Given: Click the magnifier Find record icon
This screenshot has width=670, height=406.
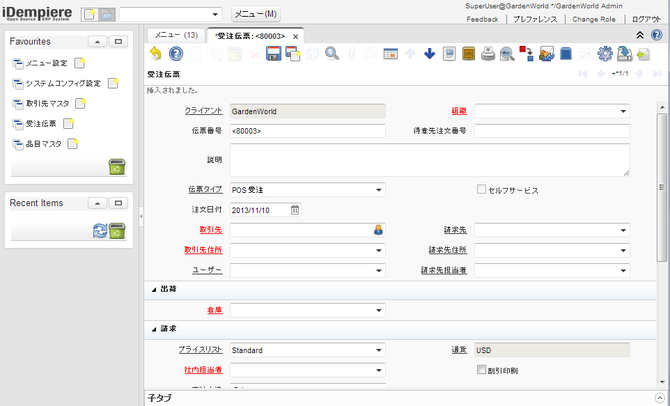Looking at the screenshot, I should tap(331, 54).
